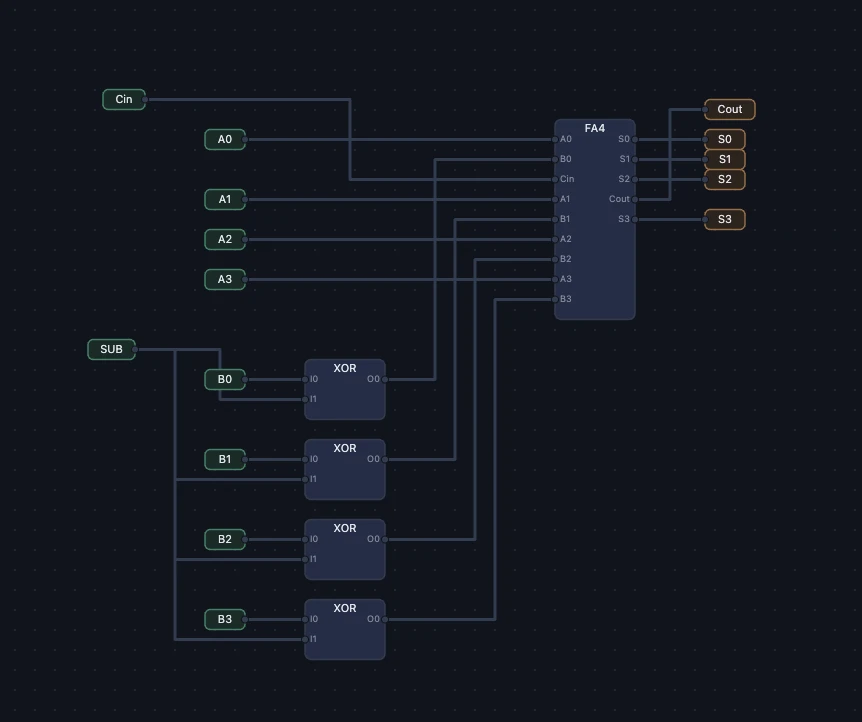
Task: Select the S1 output node
Action: click(x=725, y=159)
